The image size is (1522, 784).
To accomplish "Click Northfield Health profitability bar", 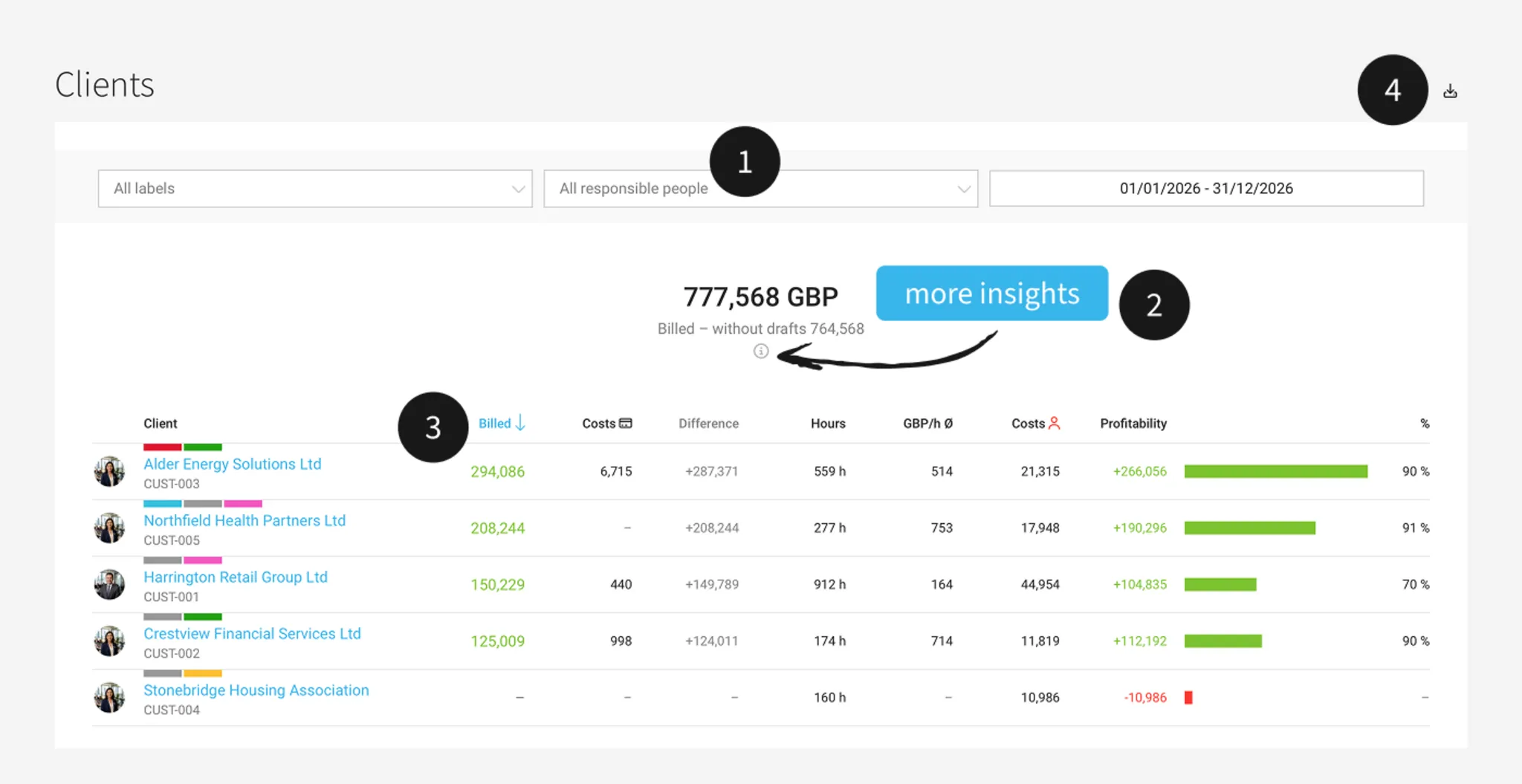I will click(x=1250, y=528).
